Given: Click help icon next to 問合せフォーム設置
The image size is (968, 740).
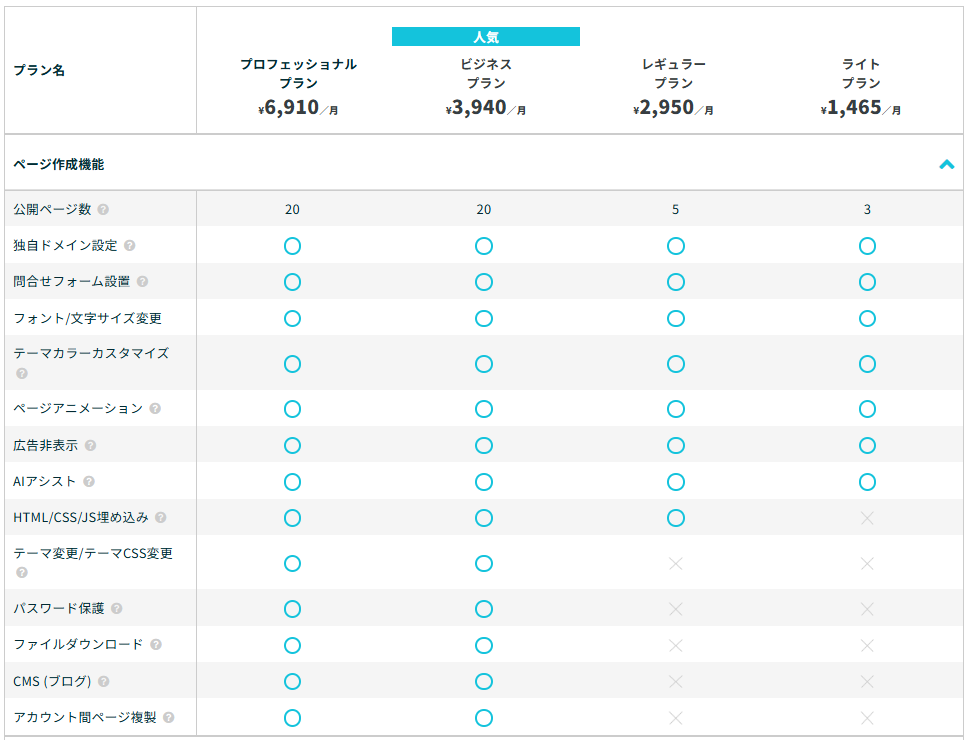Looking at the screenshot, I should click(143, 282).
